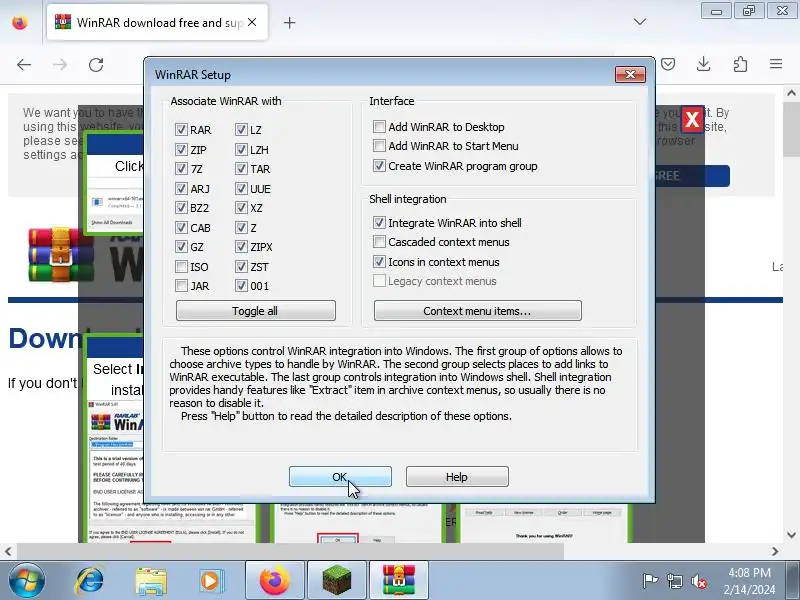Viewport: 800px width, 600px height.
Task: Open the list all tabs dropdown
Action: (x=640, y=22)
